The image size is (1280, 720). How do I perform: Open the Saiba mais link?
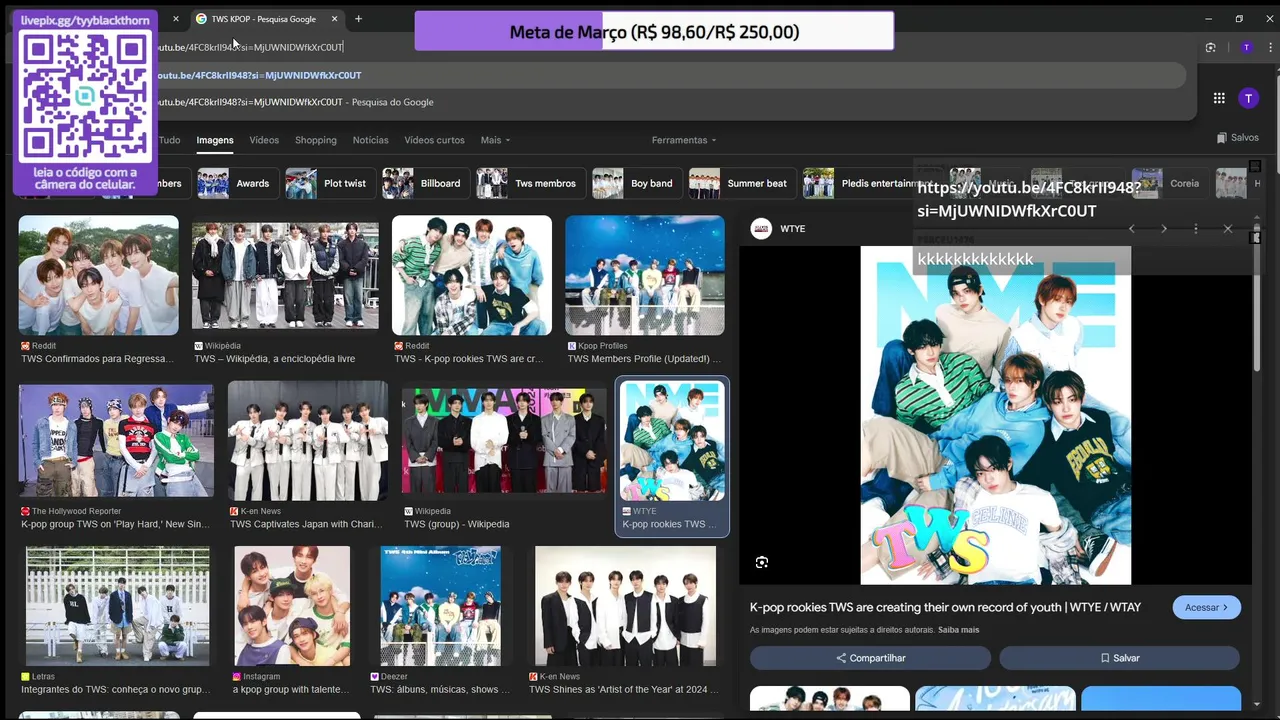click(x=958, y=630)
